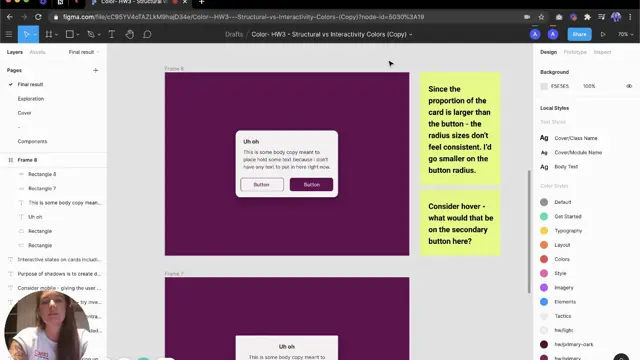Open a new browser tab
This screenshot has height=360, width=640.
click(x=201, y=2)
